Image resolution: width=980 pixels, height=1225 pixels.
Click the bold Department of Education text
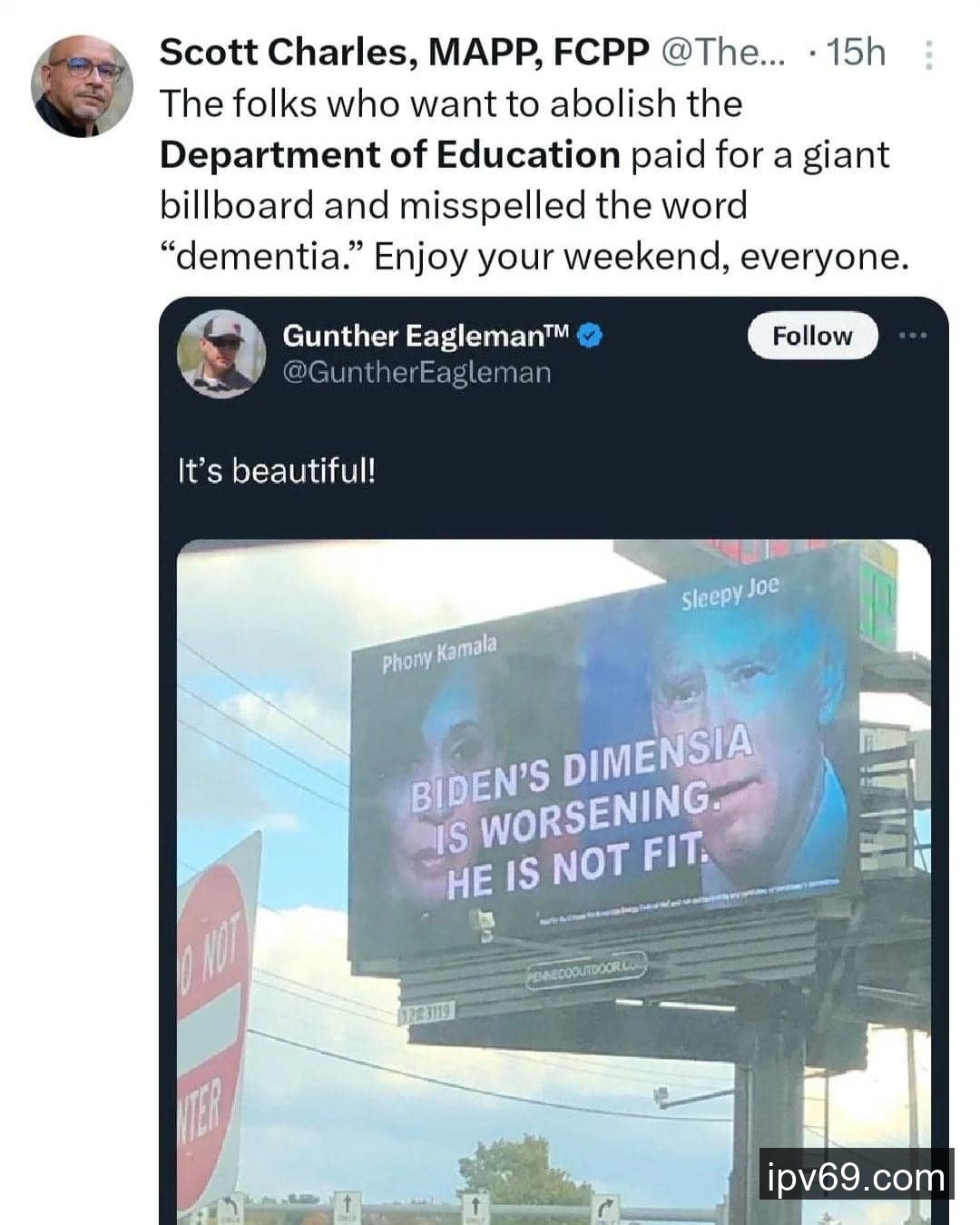click(390, 154)
